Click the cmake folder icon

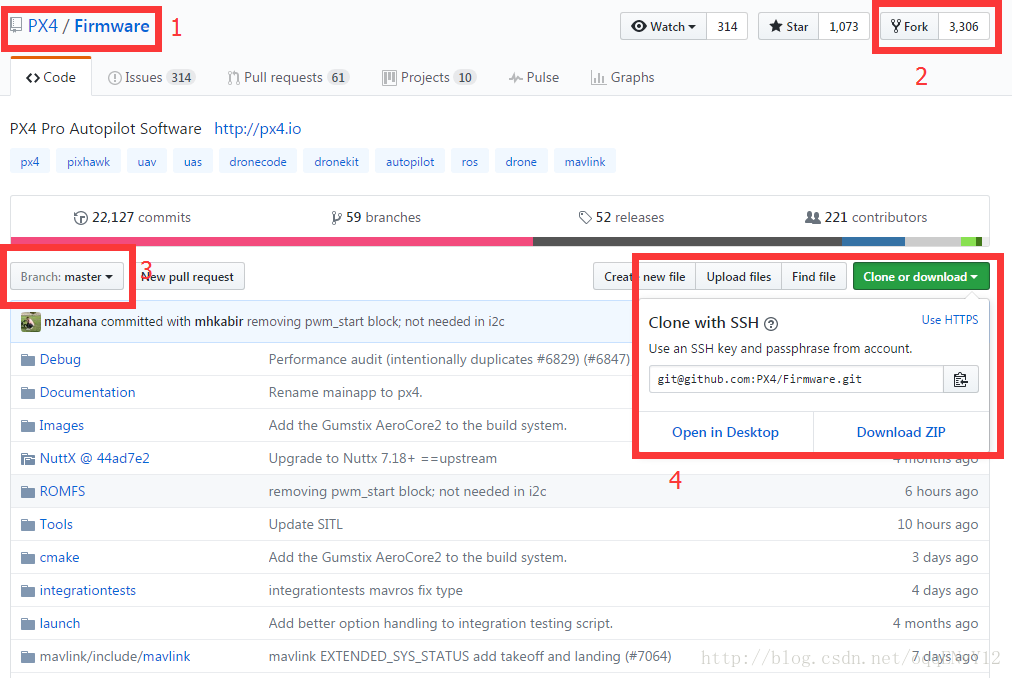(28, 557)
